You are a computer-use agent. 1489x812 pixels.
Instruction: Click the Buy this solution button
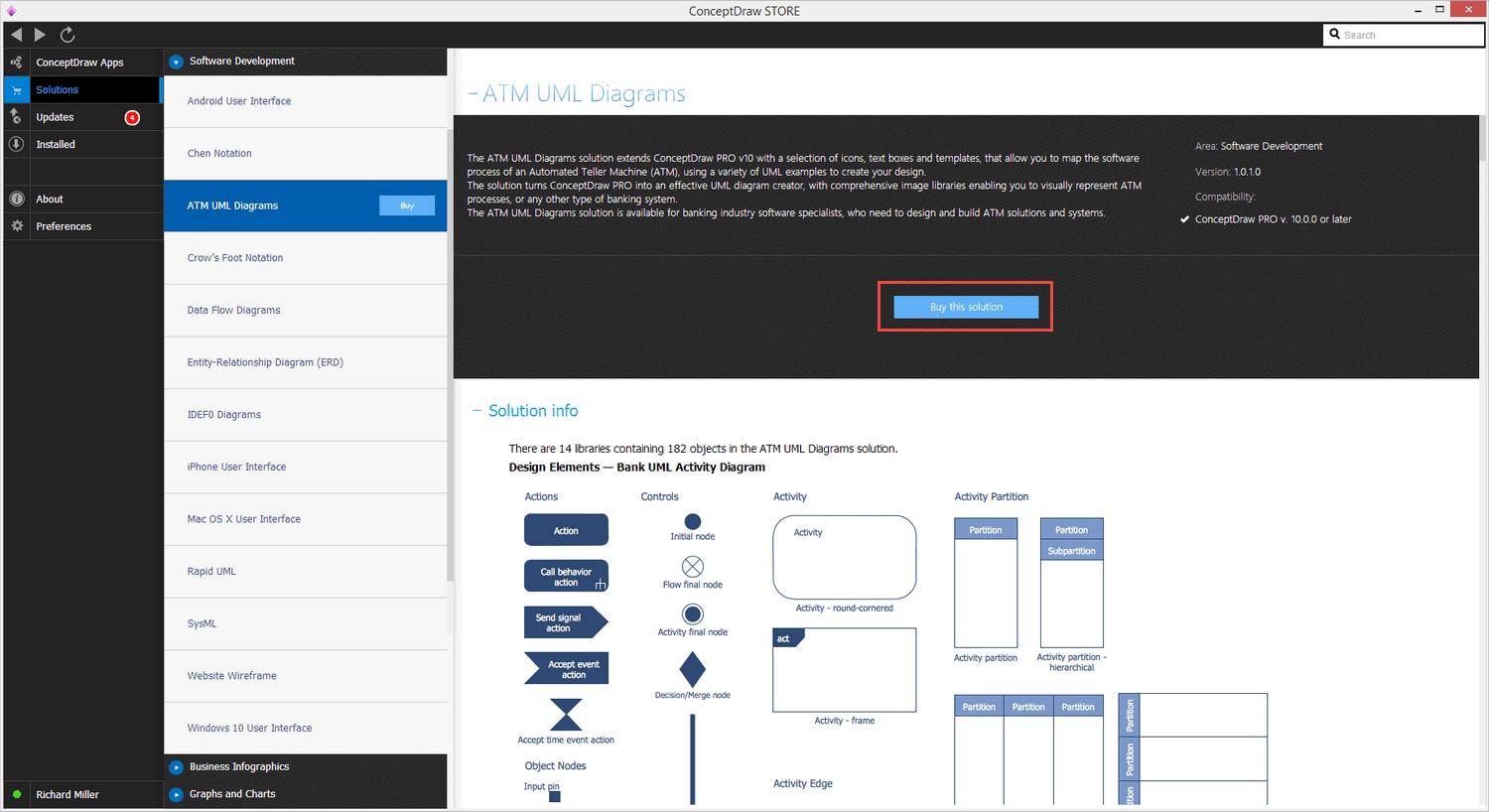pyautogui.click(x=966, y=307)
